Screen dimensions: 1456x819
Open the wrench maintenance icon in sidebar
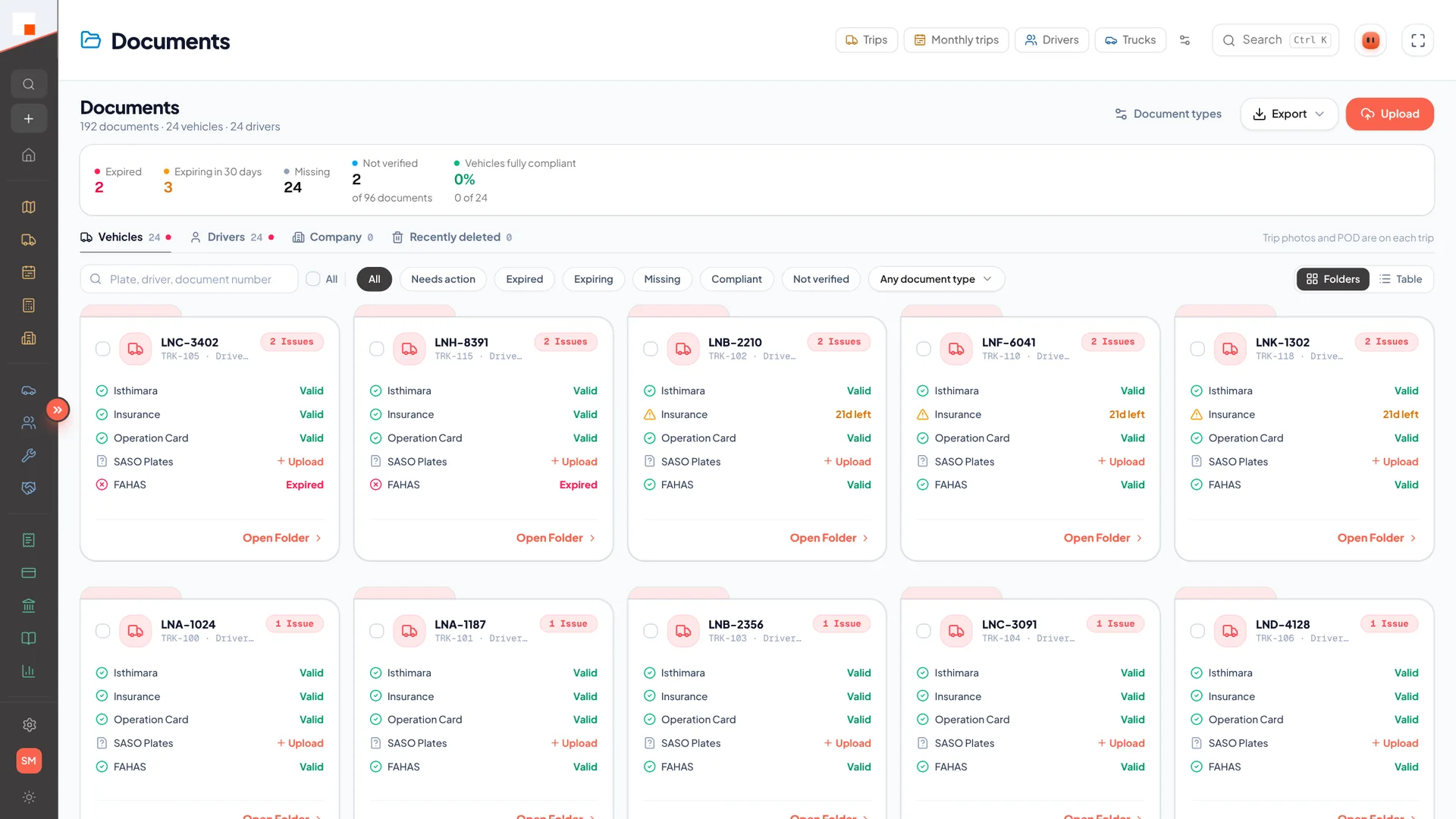coord(29,455)
